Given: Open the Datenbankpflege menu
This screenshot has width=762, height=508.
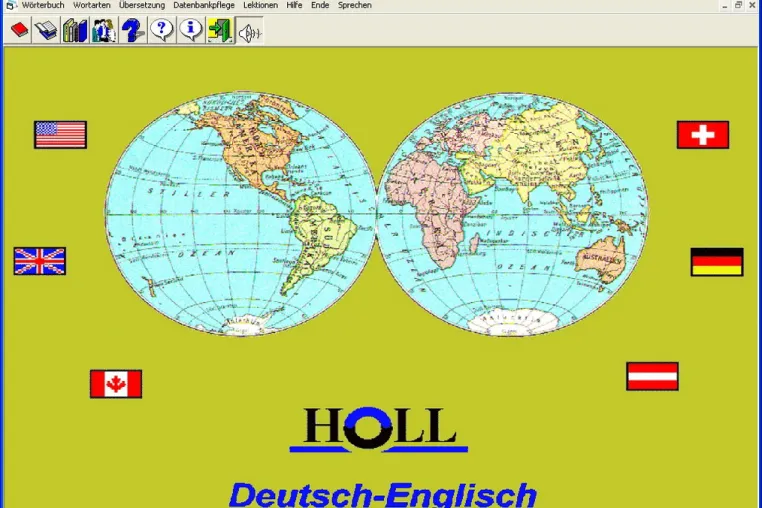Looking at the screenshot, I should click(204, 5).
